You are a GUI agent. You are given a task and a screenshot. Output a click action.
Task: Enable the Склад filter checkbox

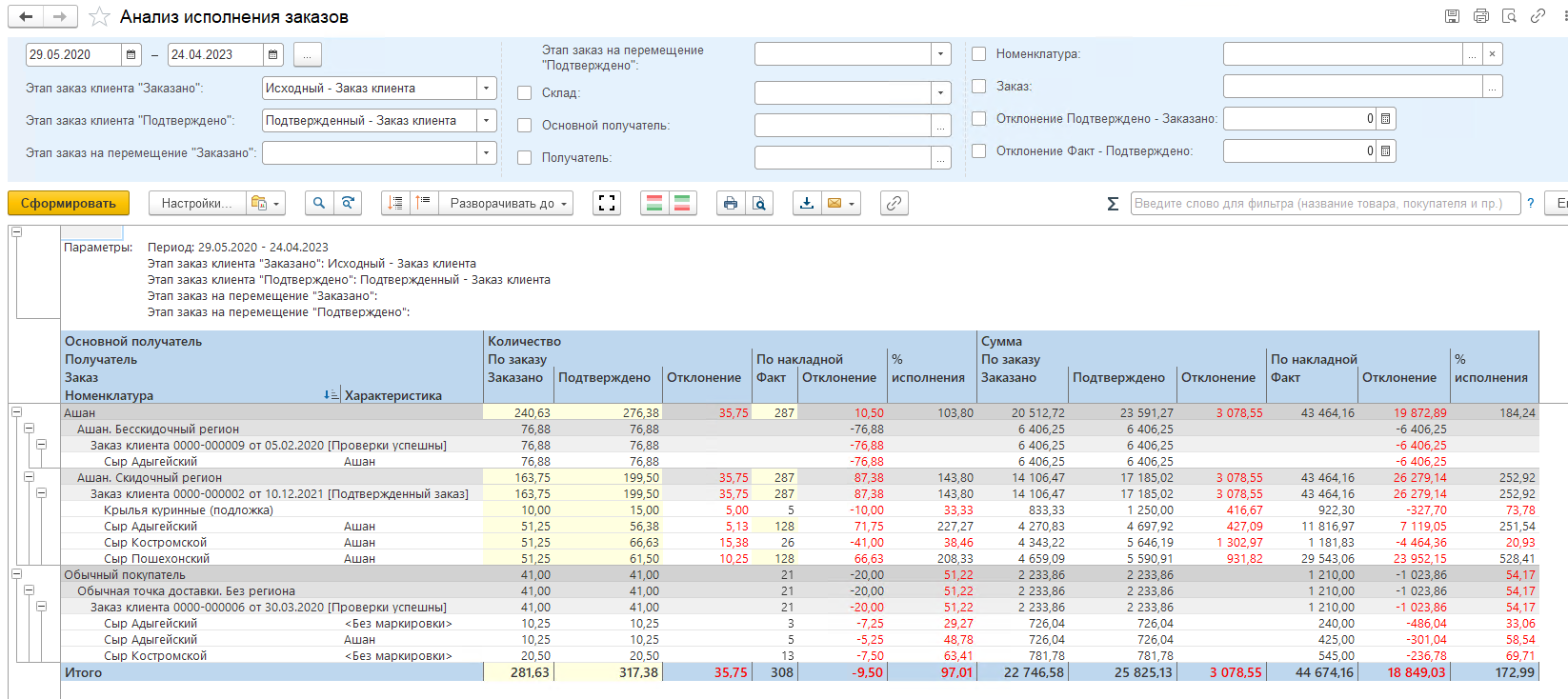tap(524, 93)
